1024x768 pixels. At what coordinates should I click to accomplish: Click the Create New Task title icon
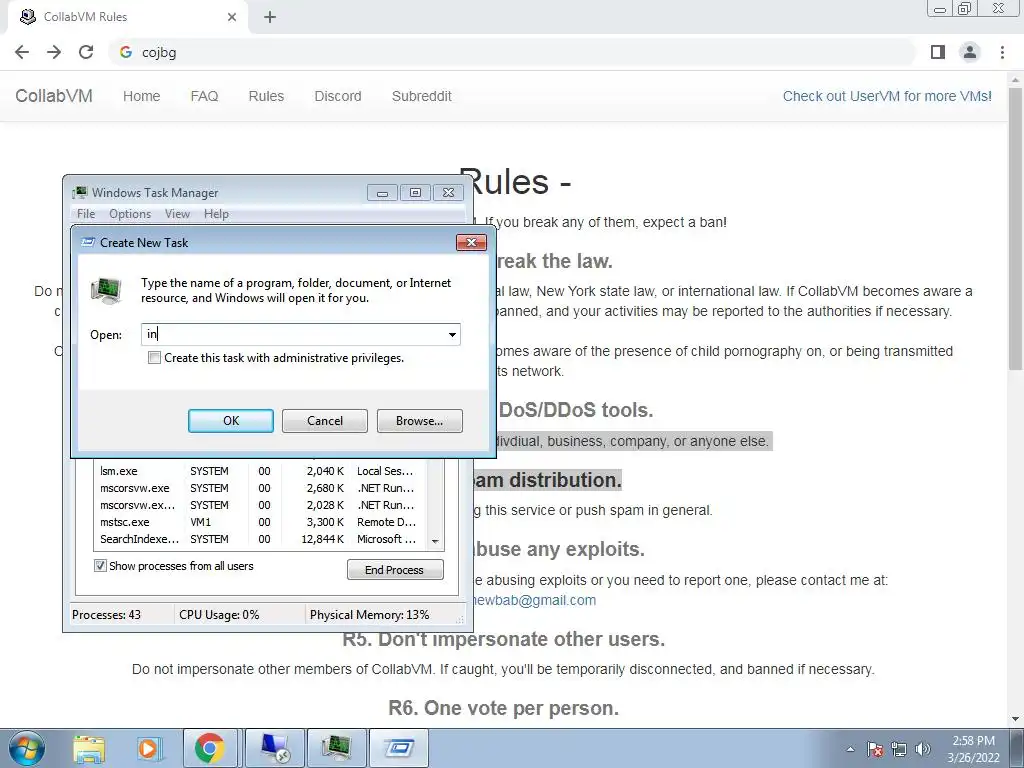point(88,242)
